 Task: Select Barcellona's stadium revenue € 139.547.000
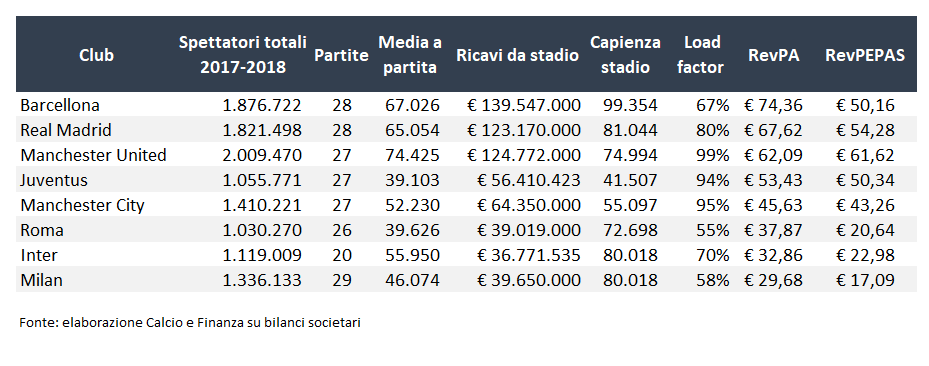pyautogui.click(x=524, y=105)
